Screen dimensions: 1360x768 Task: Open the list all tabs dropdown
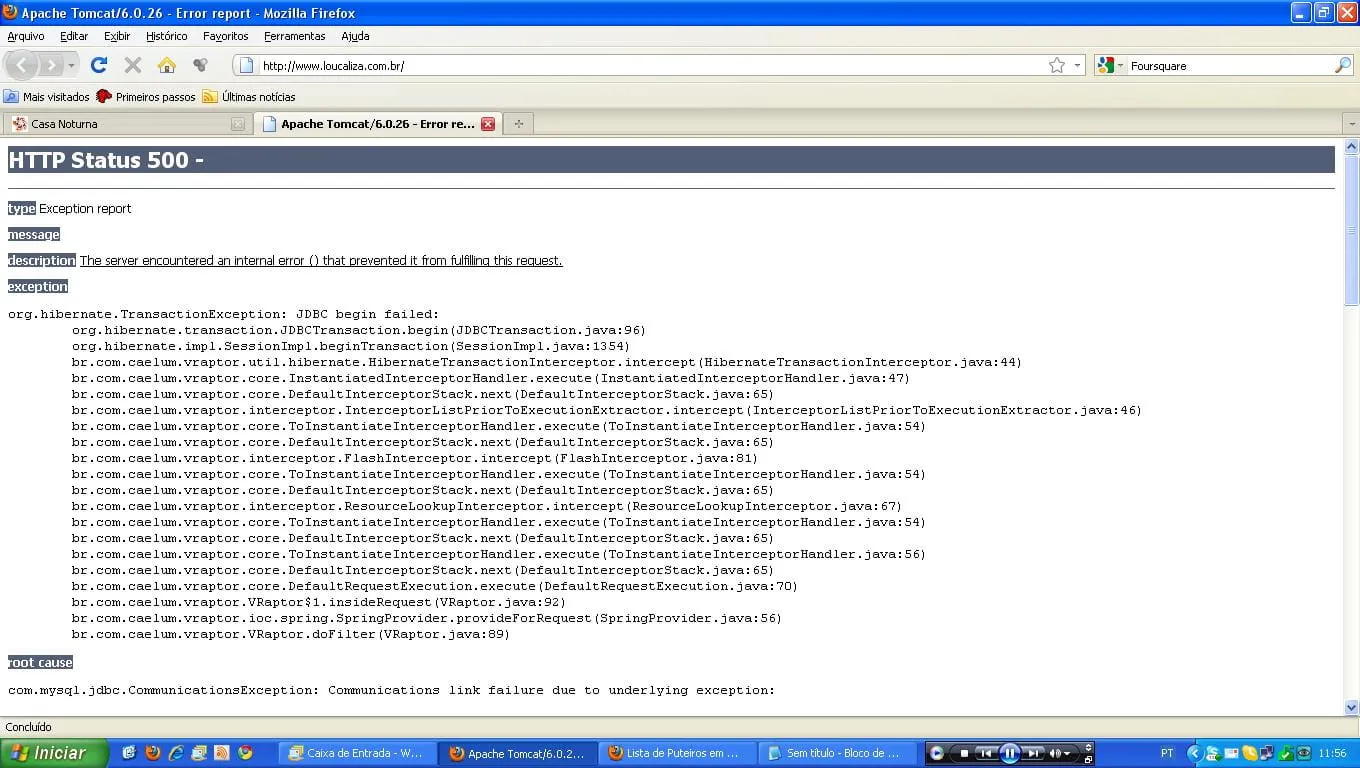click(x=1352, y=124)
